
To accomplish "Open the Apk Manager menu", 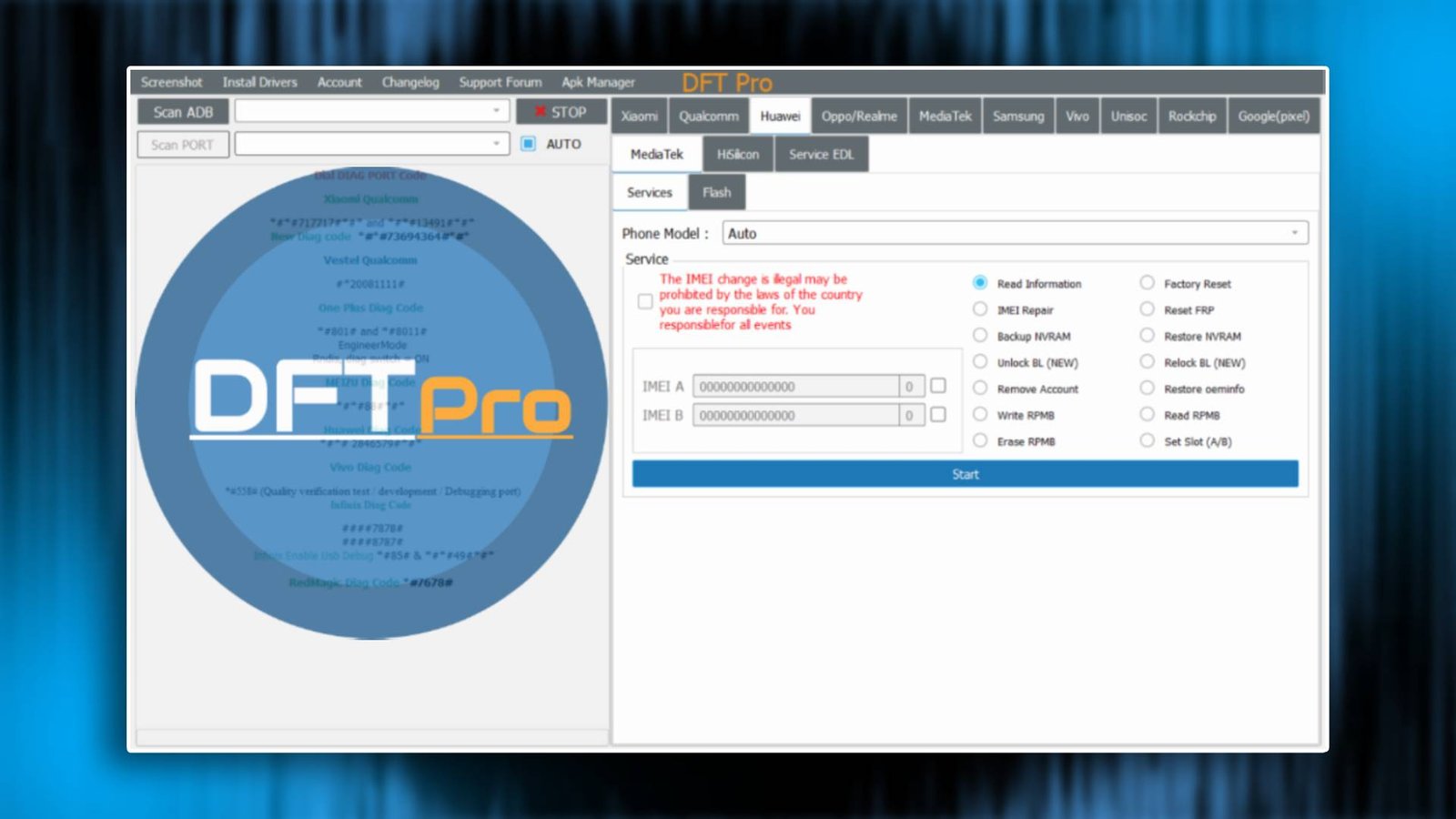I will click(598, 82).
